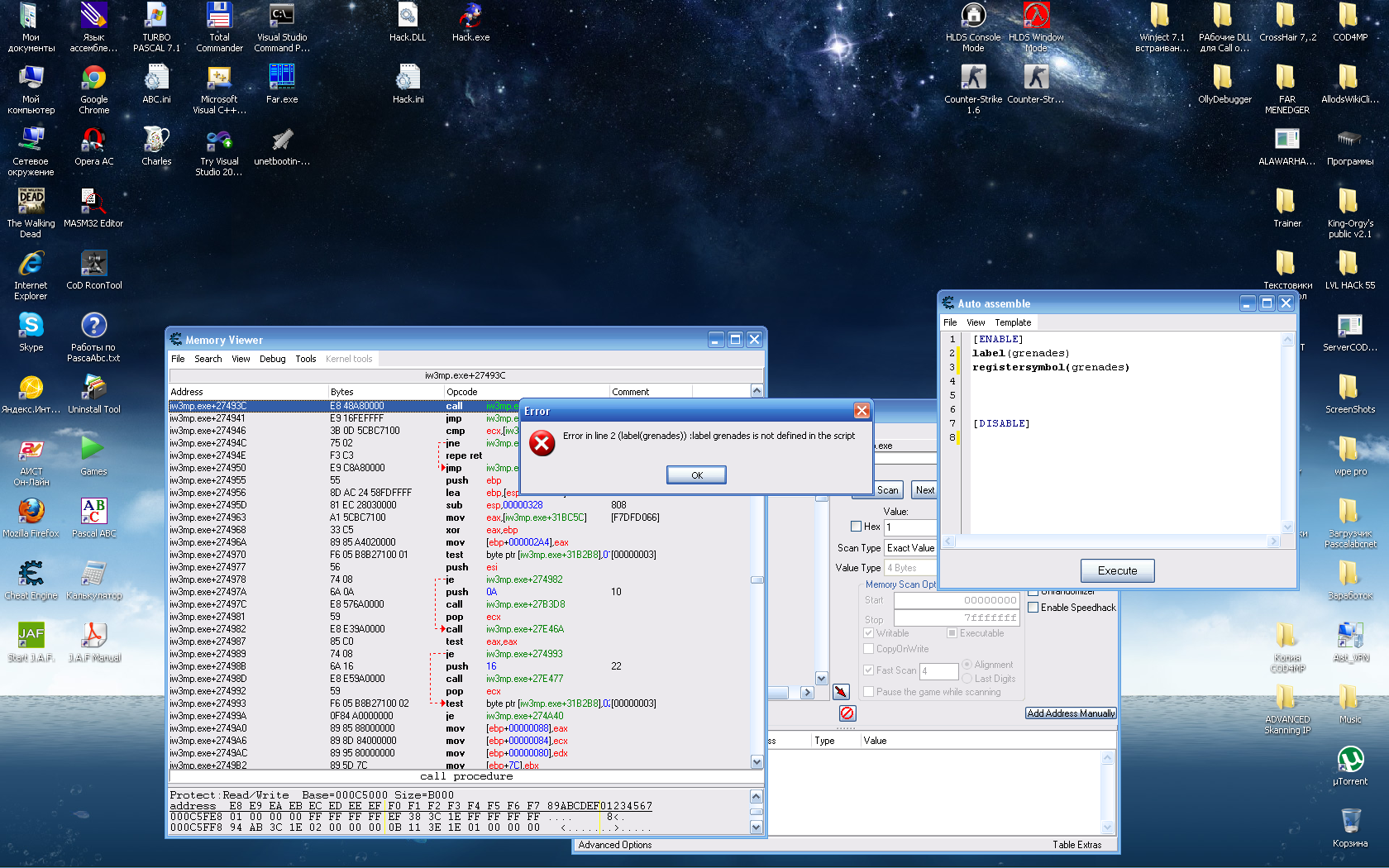Open Far.exe desktop icon
This screenshot has height=868, width=1389.
coord(282,83)
